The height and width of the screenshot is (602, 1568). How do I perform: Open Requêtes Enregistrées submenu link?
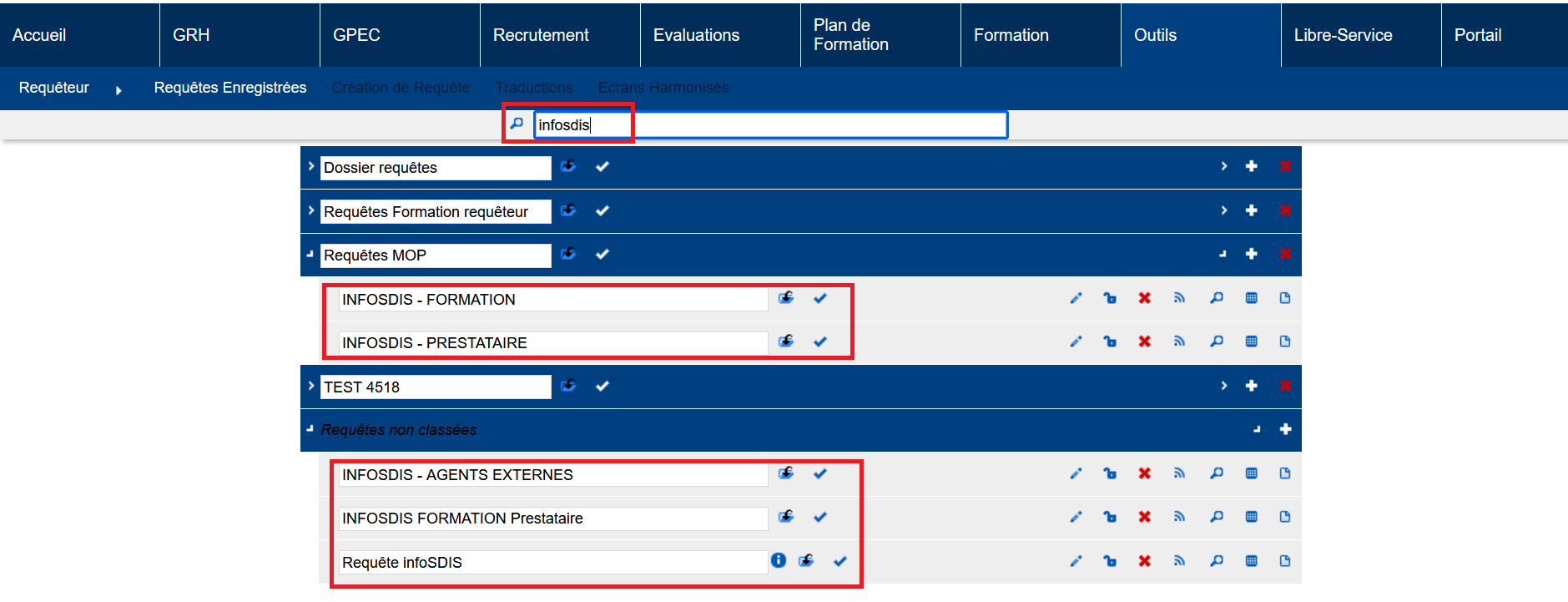tap(230, 88)
